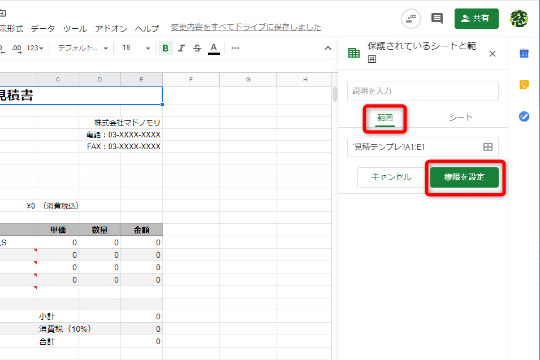Click the 単価 header cell
Image resolution: width=540 pixels, height=360 pixels.
[58, 230]
